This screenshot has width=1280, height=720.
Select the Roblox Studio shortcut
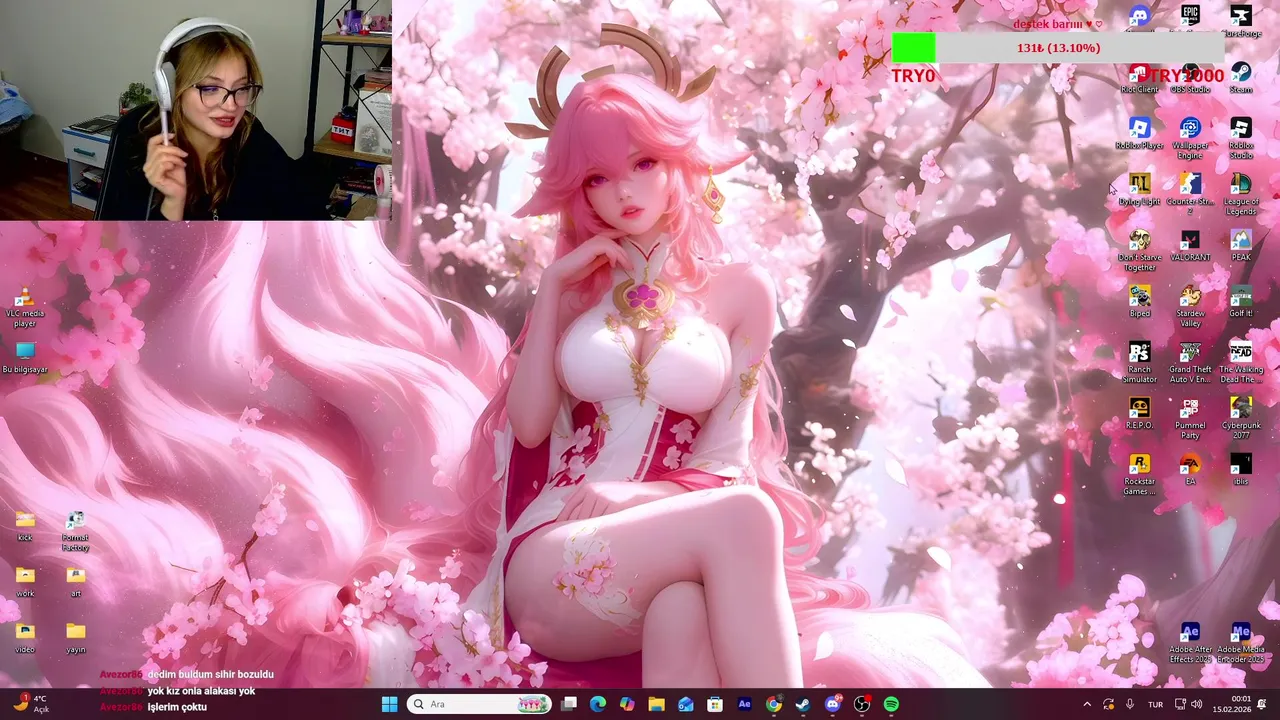click(1241, 138)
